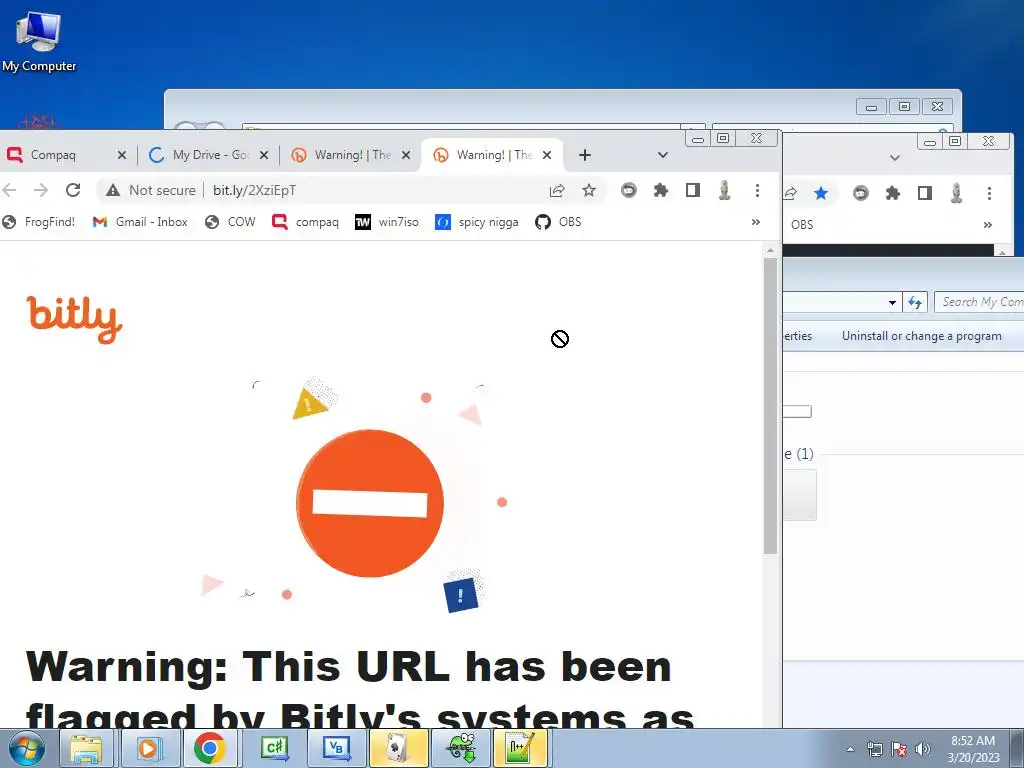The height and width of the screenshot is (768, 1024).
Task: Close the Compaq tab
Action: pyautogui.click(x=121, y=155)
